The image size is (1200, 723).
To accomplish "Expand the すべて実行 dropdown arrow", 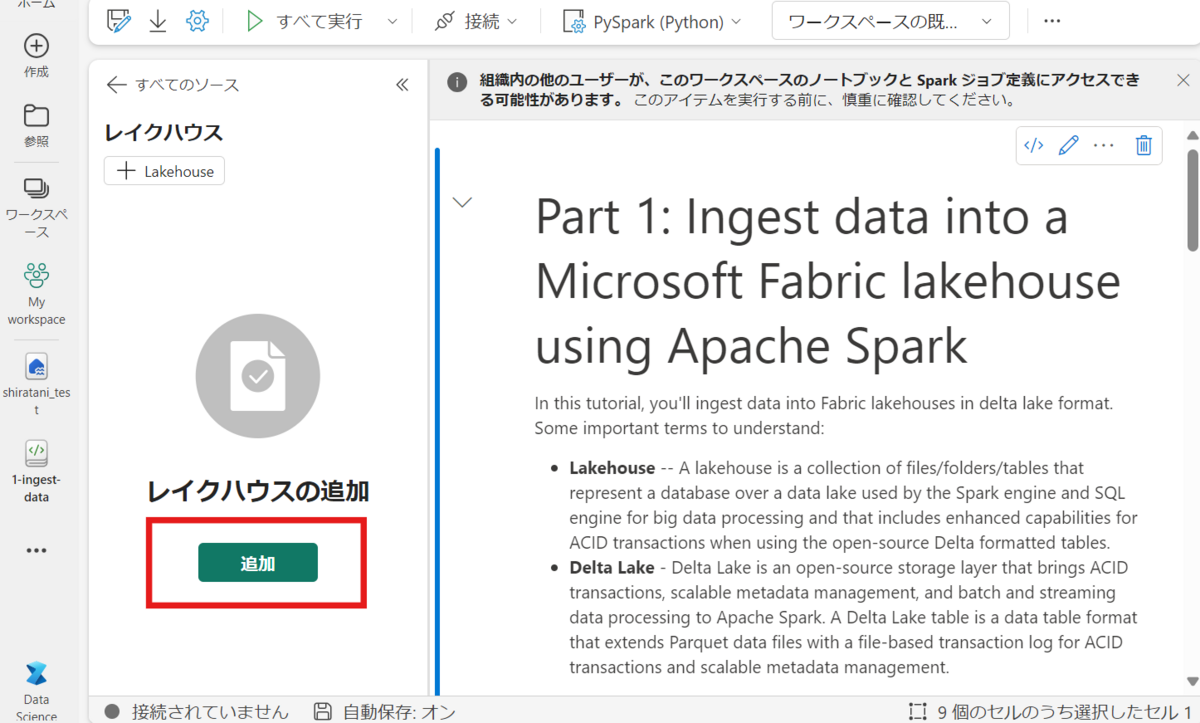I will point(391,21).
